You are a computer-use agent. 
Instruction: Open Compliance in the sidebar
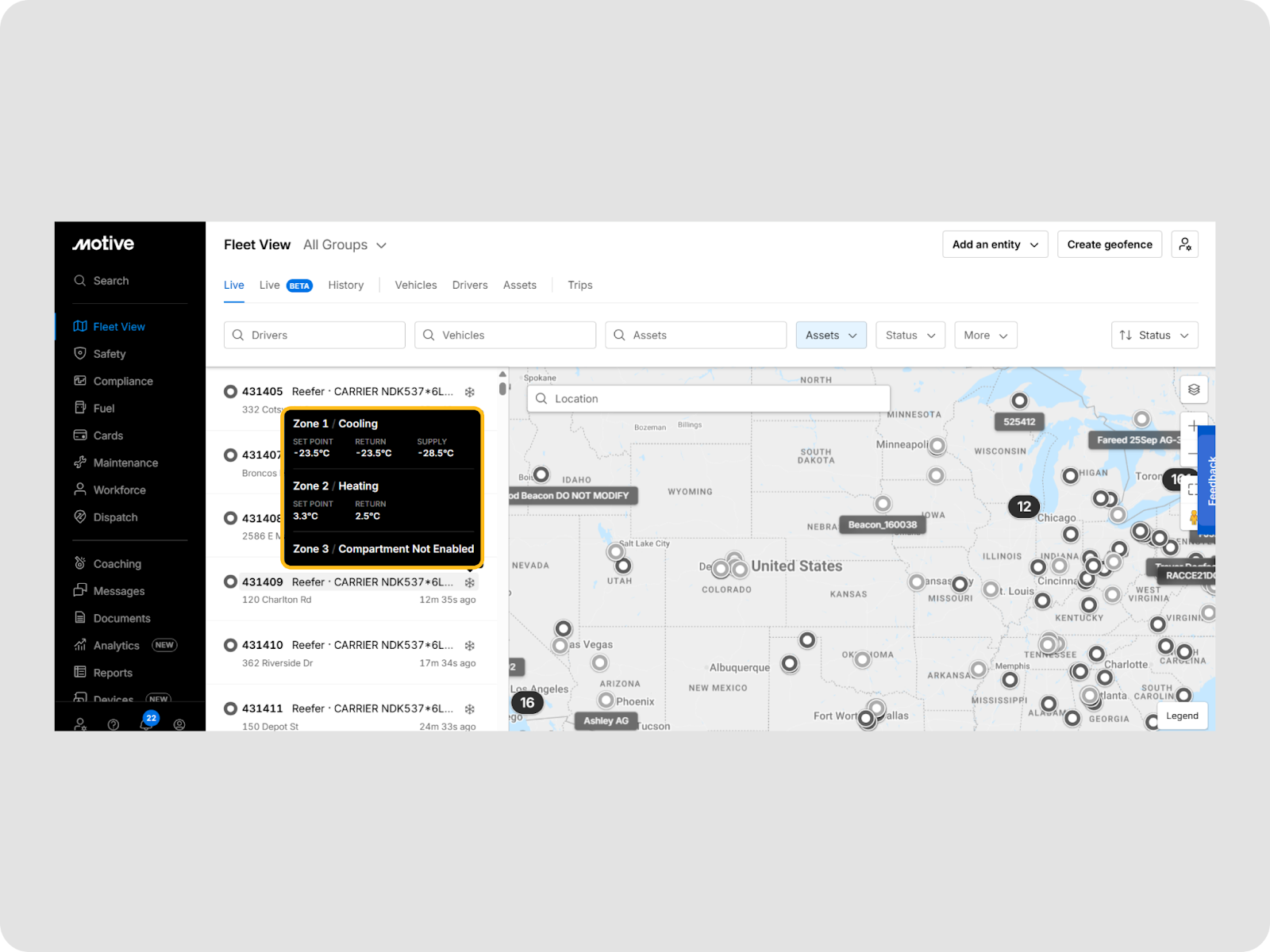pos(123,381)
